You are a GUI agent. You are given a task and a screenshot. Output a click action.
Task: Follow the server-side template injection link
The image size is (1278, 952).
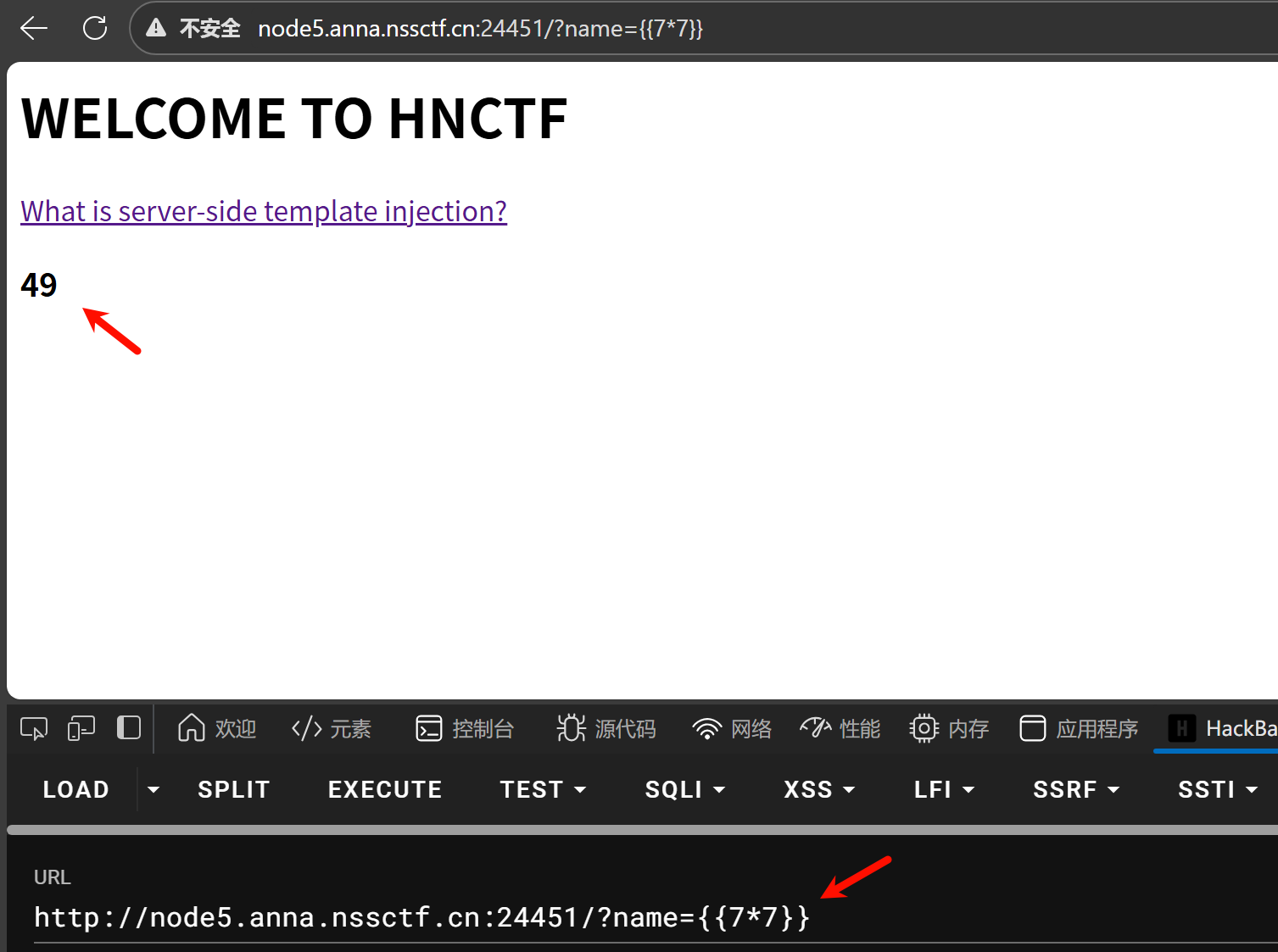tap(264, 211)
